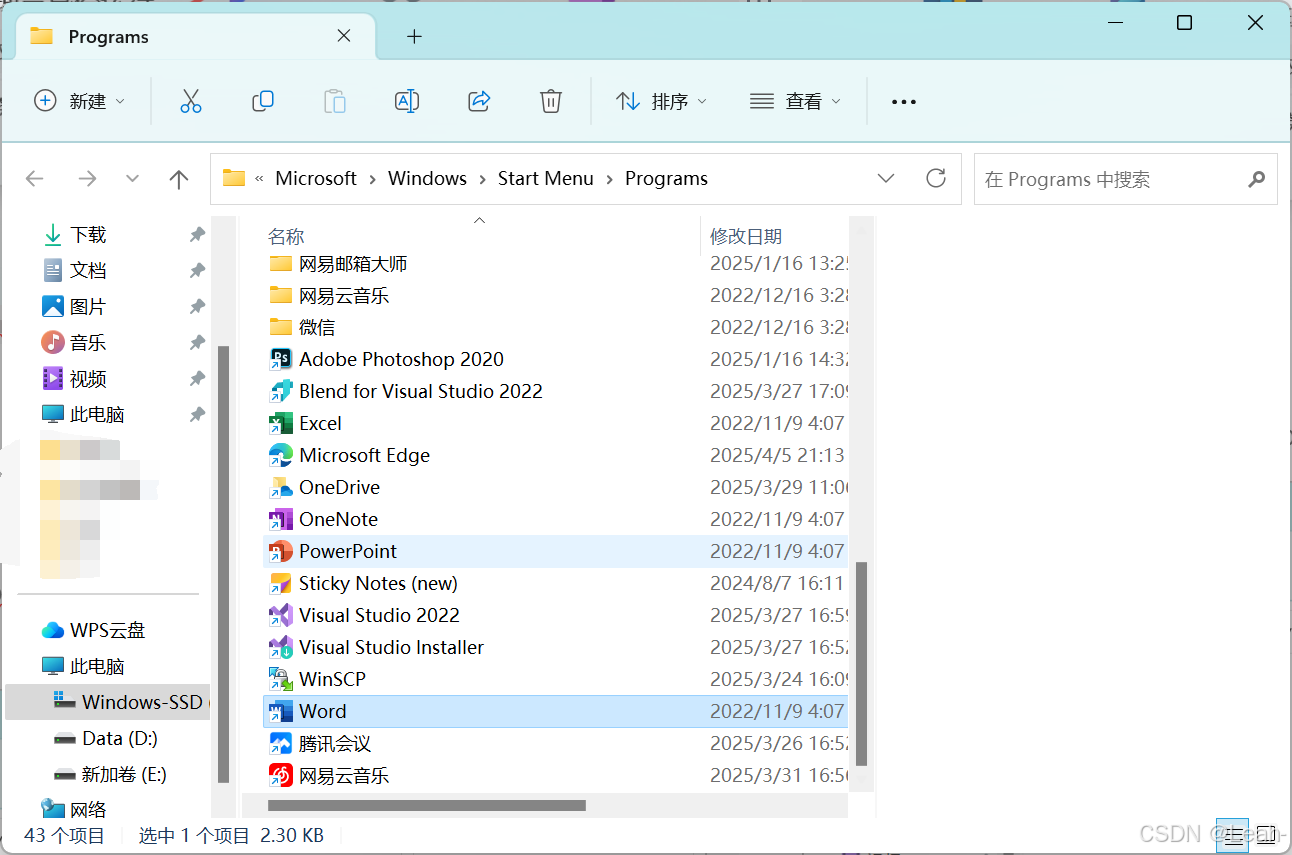Image resolution: width=1292 pixels, height=855 pixels.
Task: Open the 新建 dropdown
Action: tap(80, 101)
